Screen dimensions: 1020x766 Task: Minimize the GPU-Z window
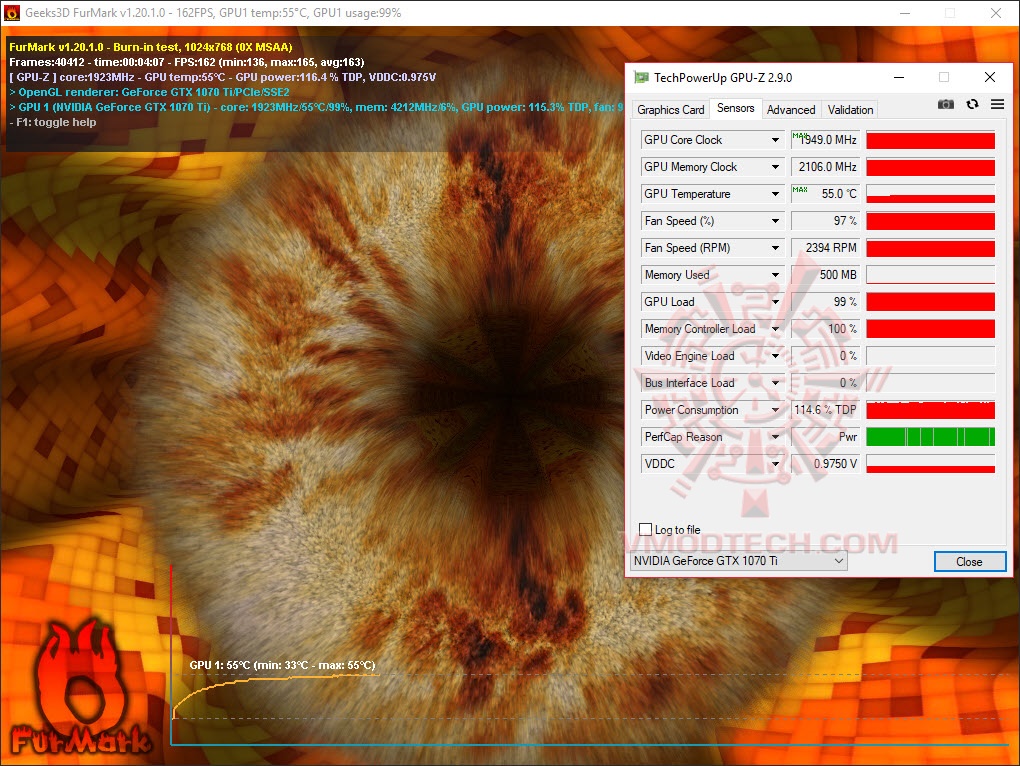click(x=899, y=77)
